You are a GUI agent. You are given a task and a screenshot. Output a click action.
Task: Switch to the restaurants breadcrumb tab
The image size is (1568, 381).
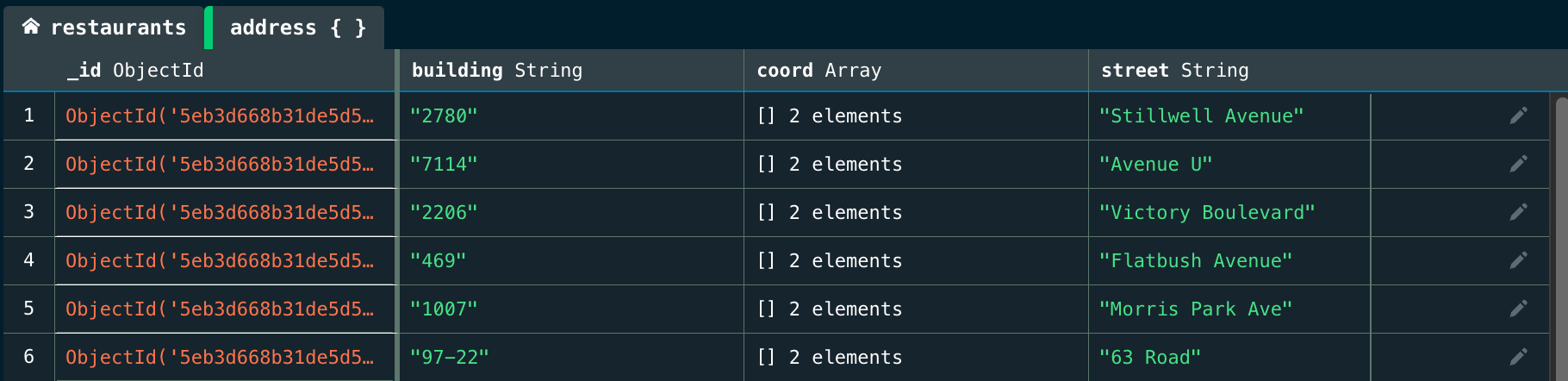(118, 28)
